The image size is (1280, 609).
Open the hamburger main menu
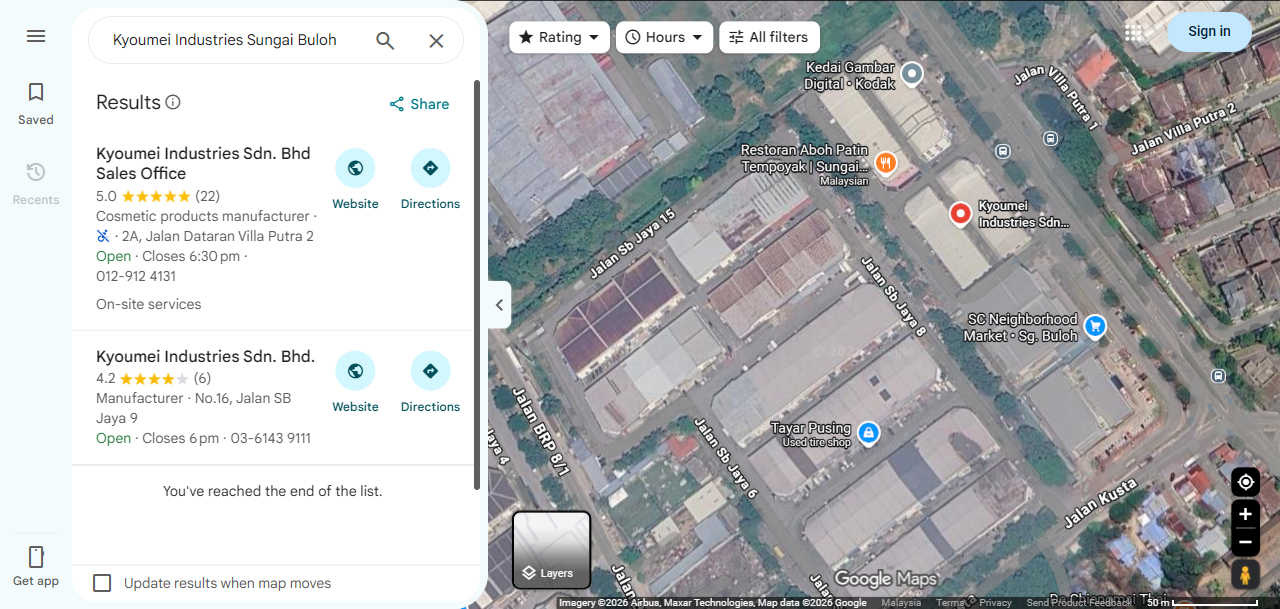tap(36, 36)
